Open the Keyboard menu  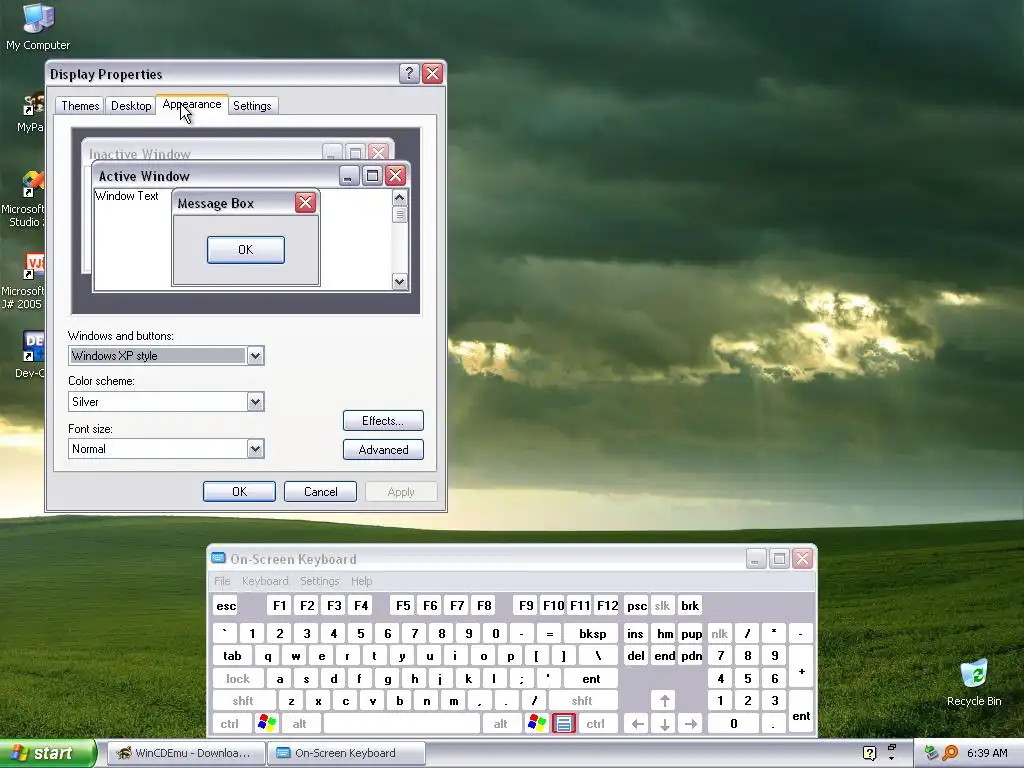tap(264, 581)
